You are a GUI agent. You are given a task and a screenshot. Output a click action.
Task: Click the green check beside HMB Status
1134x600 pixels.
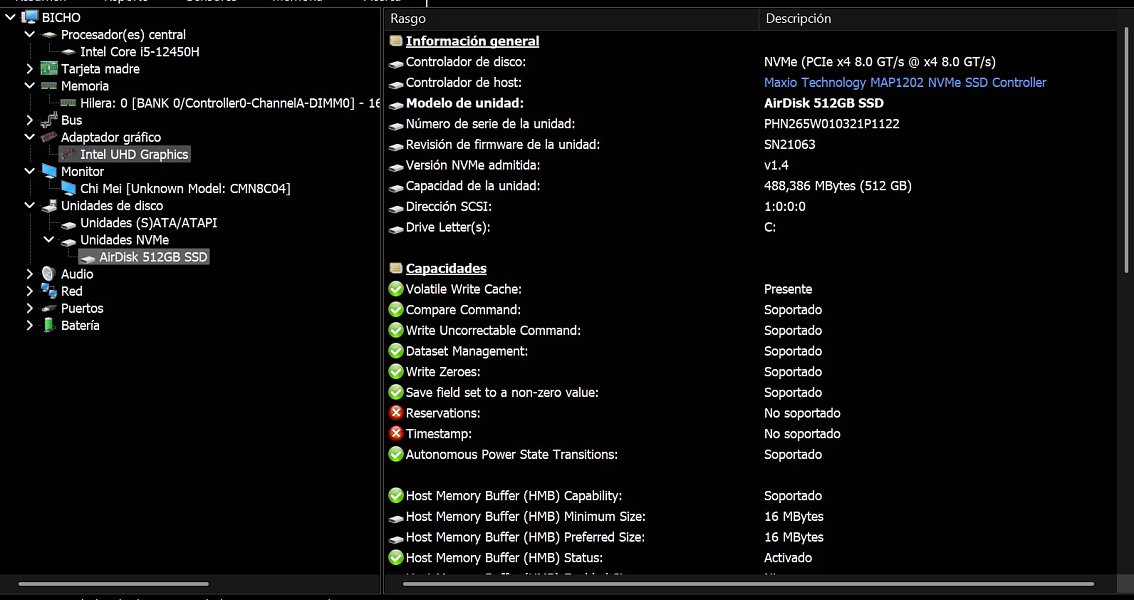pos(396,557)
